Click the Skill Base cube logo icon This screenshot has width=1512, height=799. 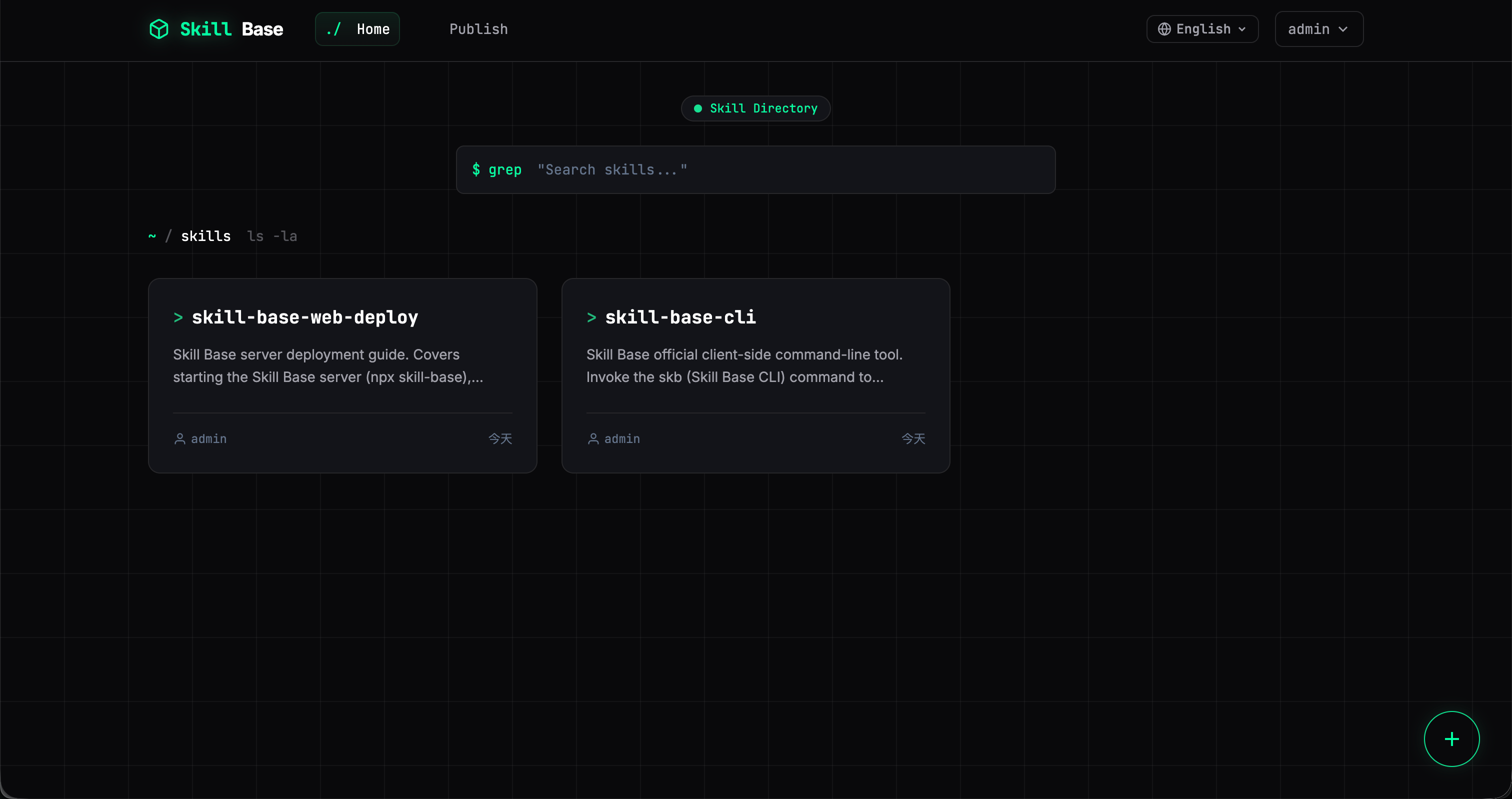coord(159,29)
